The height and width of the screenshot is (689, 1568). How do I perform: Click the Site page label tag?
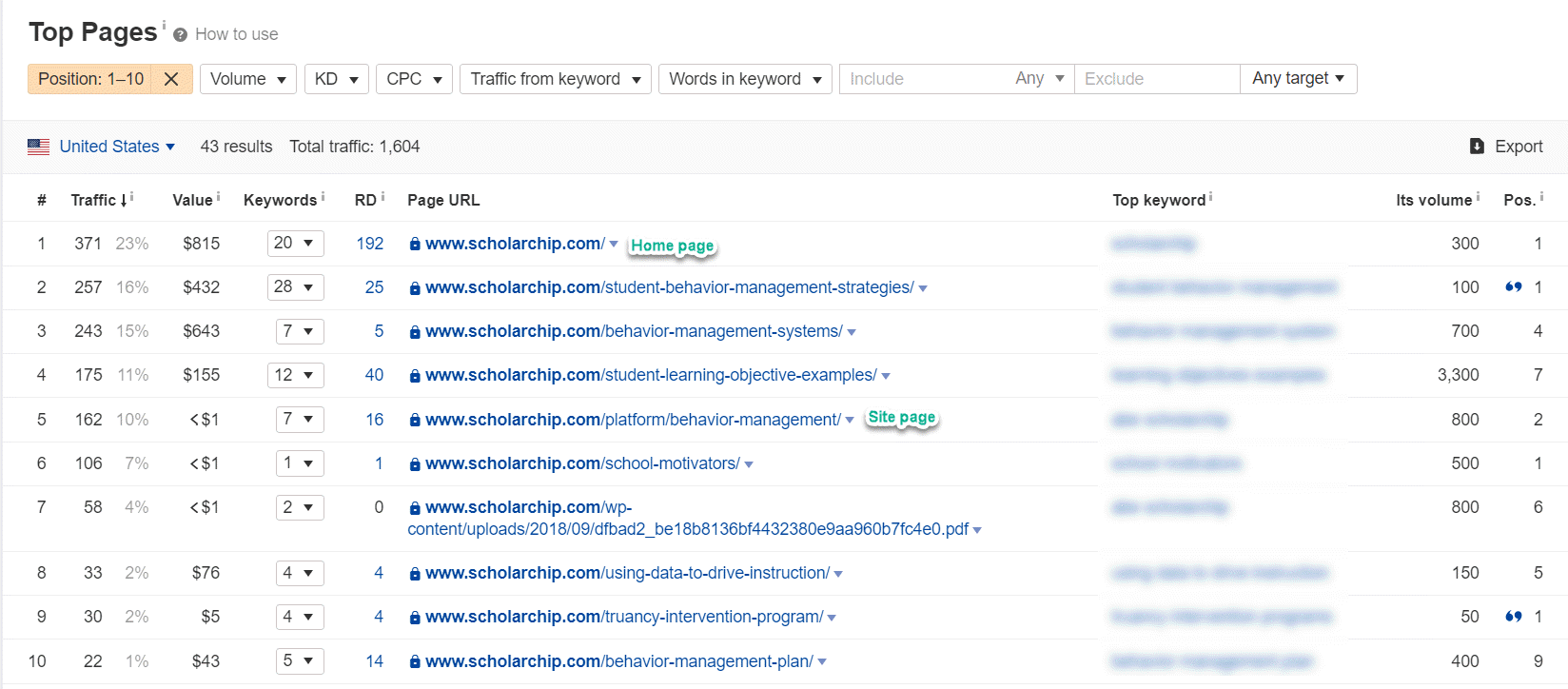click(902, 418)
